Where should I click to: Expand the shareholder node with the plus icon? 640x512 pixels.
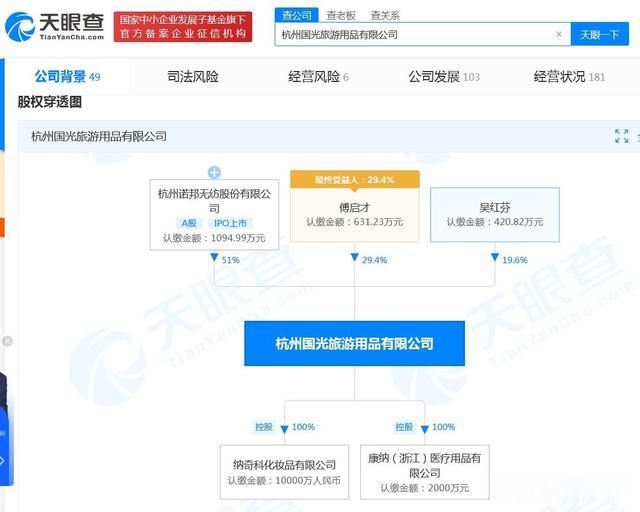coord(214,172)
